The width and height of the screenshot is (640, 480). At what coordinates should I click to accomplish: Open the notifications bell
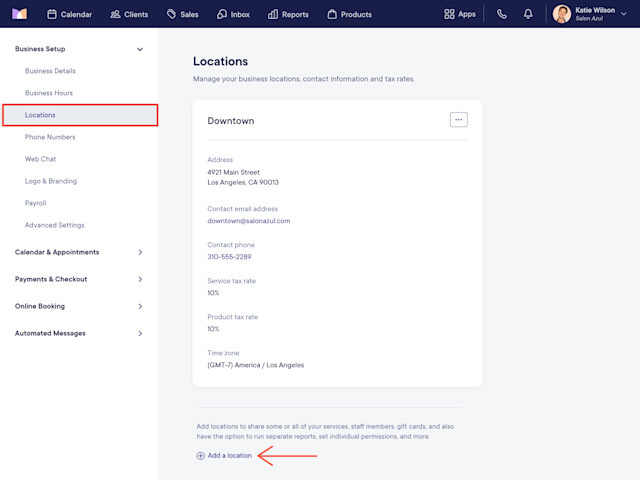pyautogui.click(x=528, y=14)
